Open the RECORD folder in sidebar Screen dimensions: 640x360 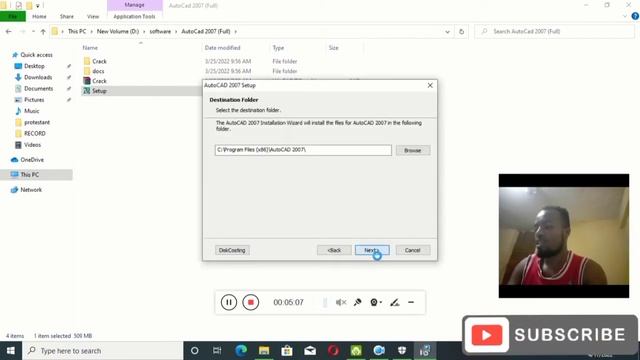(x=35, y=133)
